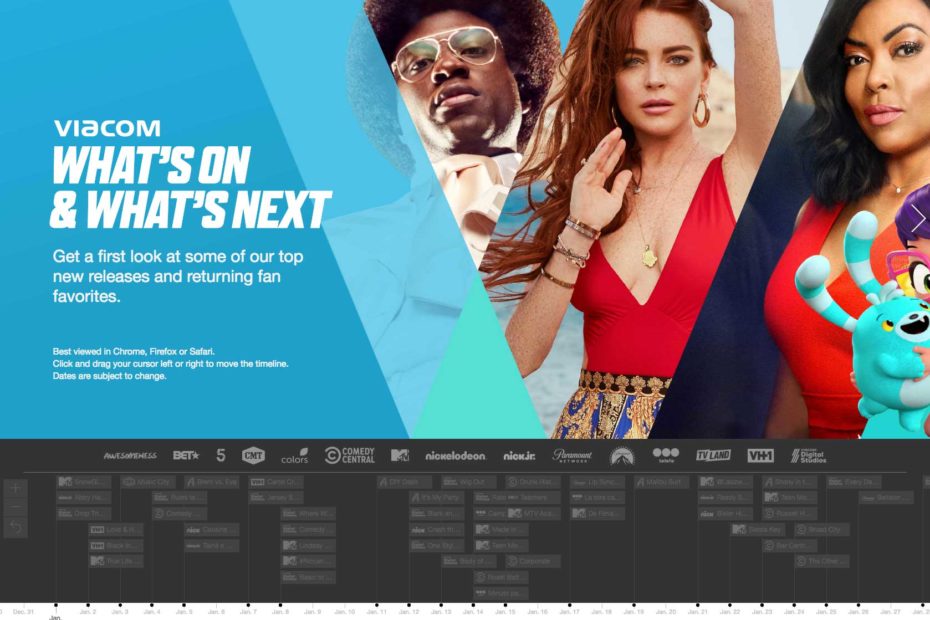Open the VH1 'Love & H...' show card
This screenshot has width=930, height=620.
116,529
